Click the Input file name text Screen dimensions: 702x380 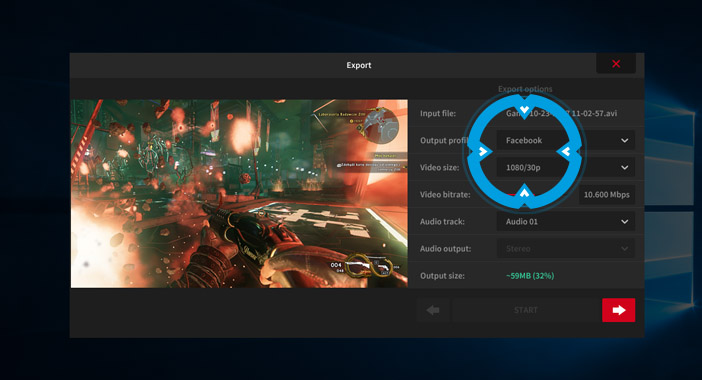click(x=561, y=113)
